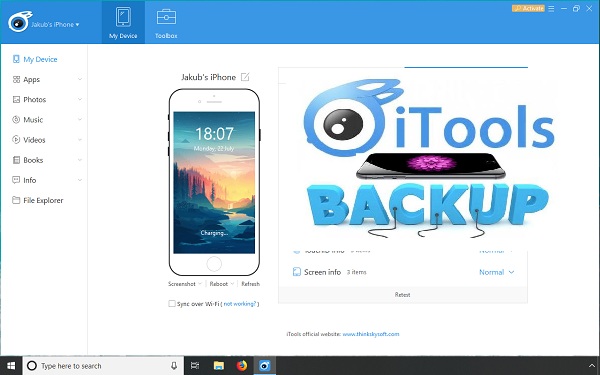The image size is (600, 375).
Task: Open the www.thinkskysoft.com link
Action: click(x=371, y=334)
